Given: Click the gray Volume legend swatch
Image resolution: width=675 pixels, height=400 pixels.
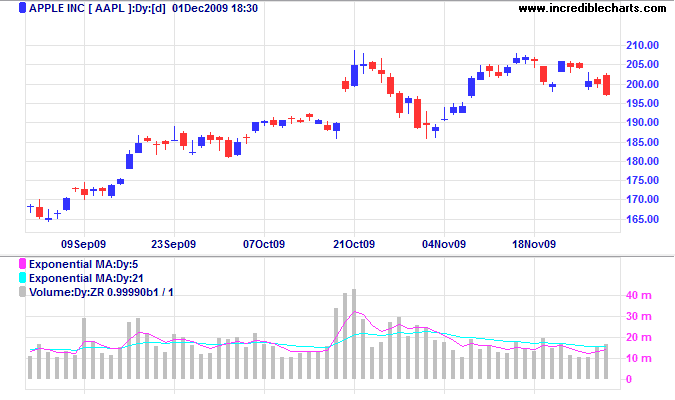Looking at the screenshot, I should point(22,292).
